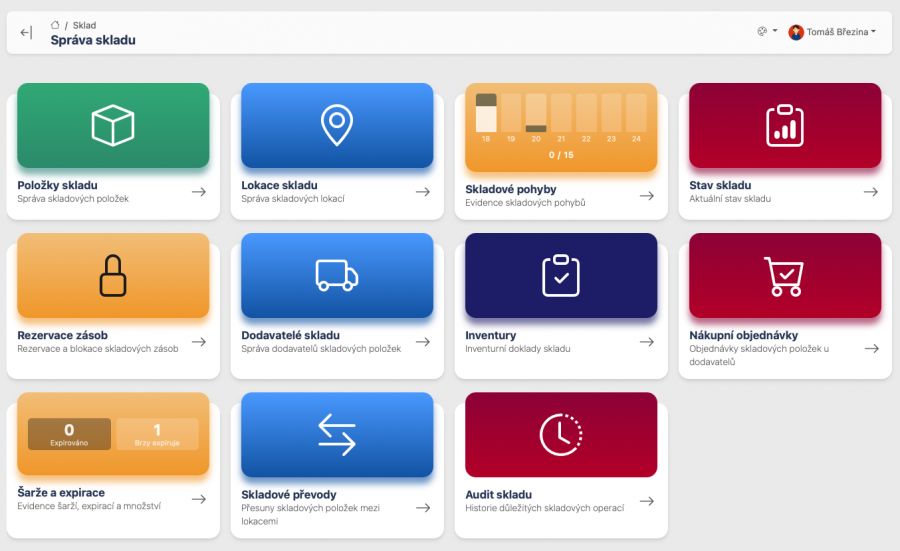Open the Stav skladu chart clipboard icon

pyautogui.click(x=785, y=125)
